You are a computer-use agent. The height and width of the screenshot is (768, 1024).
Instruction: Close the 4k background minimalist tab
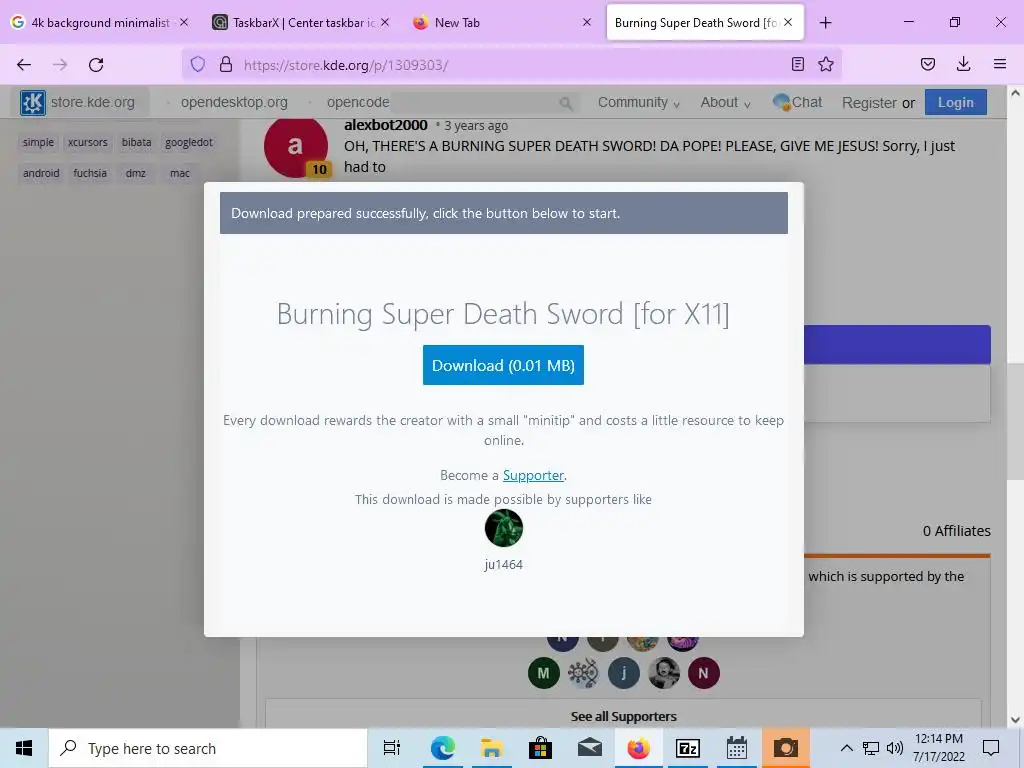pos(184,22)
